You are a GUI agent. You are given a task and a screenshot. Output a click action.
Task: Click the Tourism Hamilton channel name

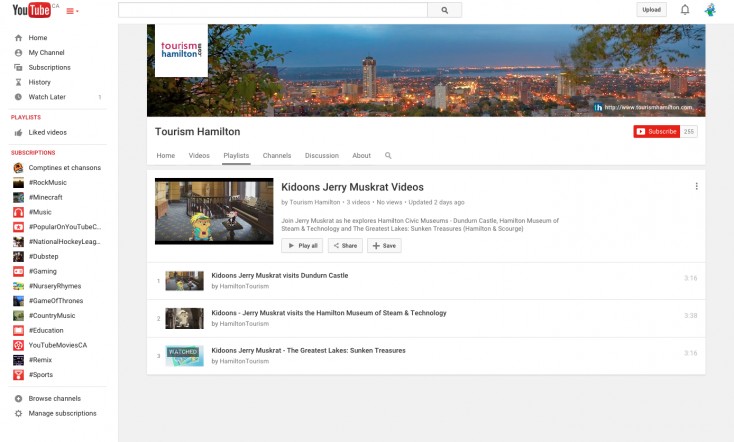198,132
